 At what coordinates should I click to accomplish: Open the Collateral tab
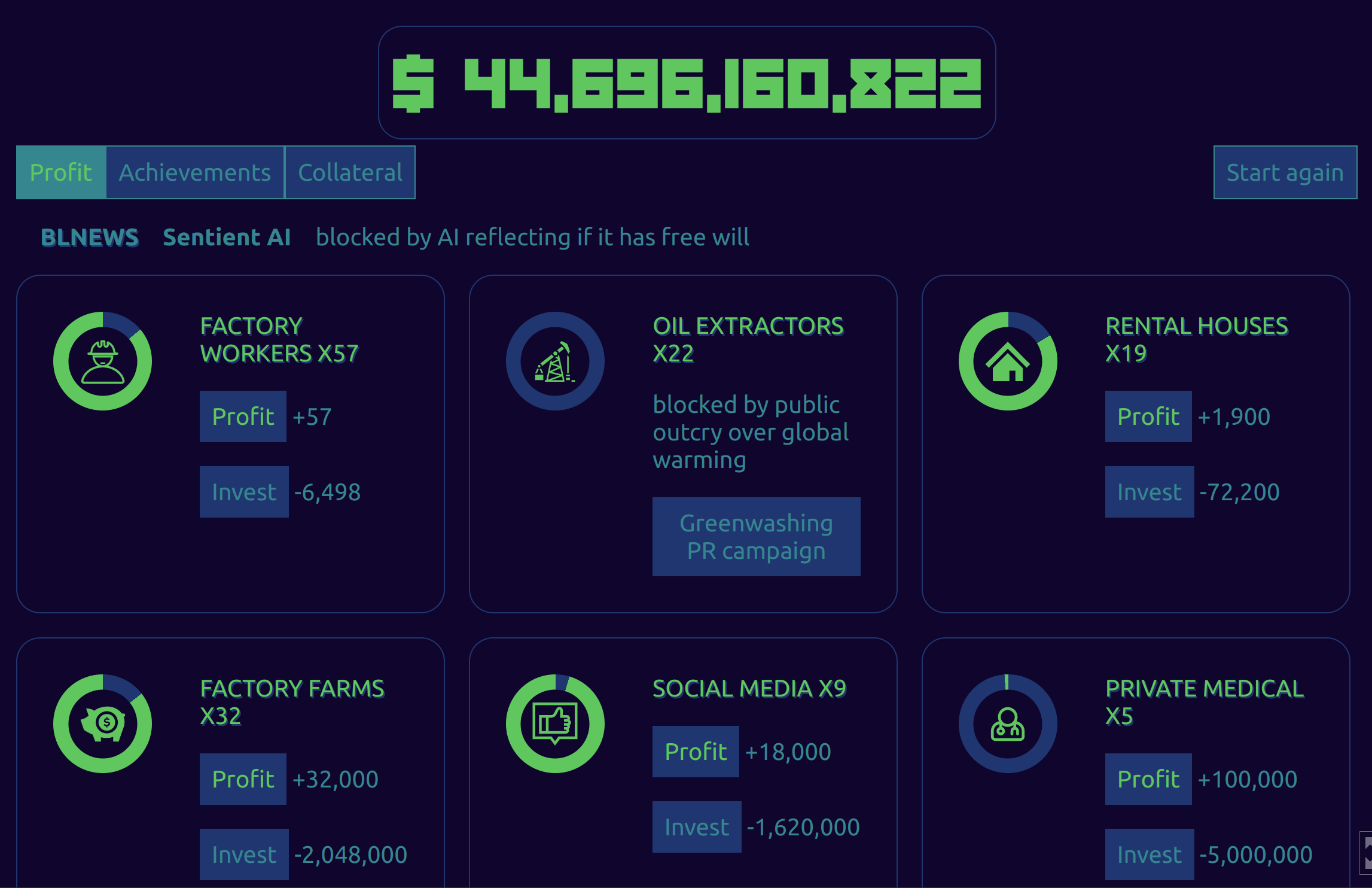[350, 172]
